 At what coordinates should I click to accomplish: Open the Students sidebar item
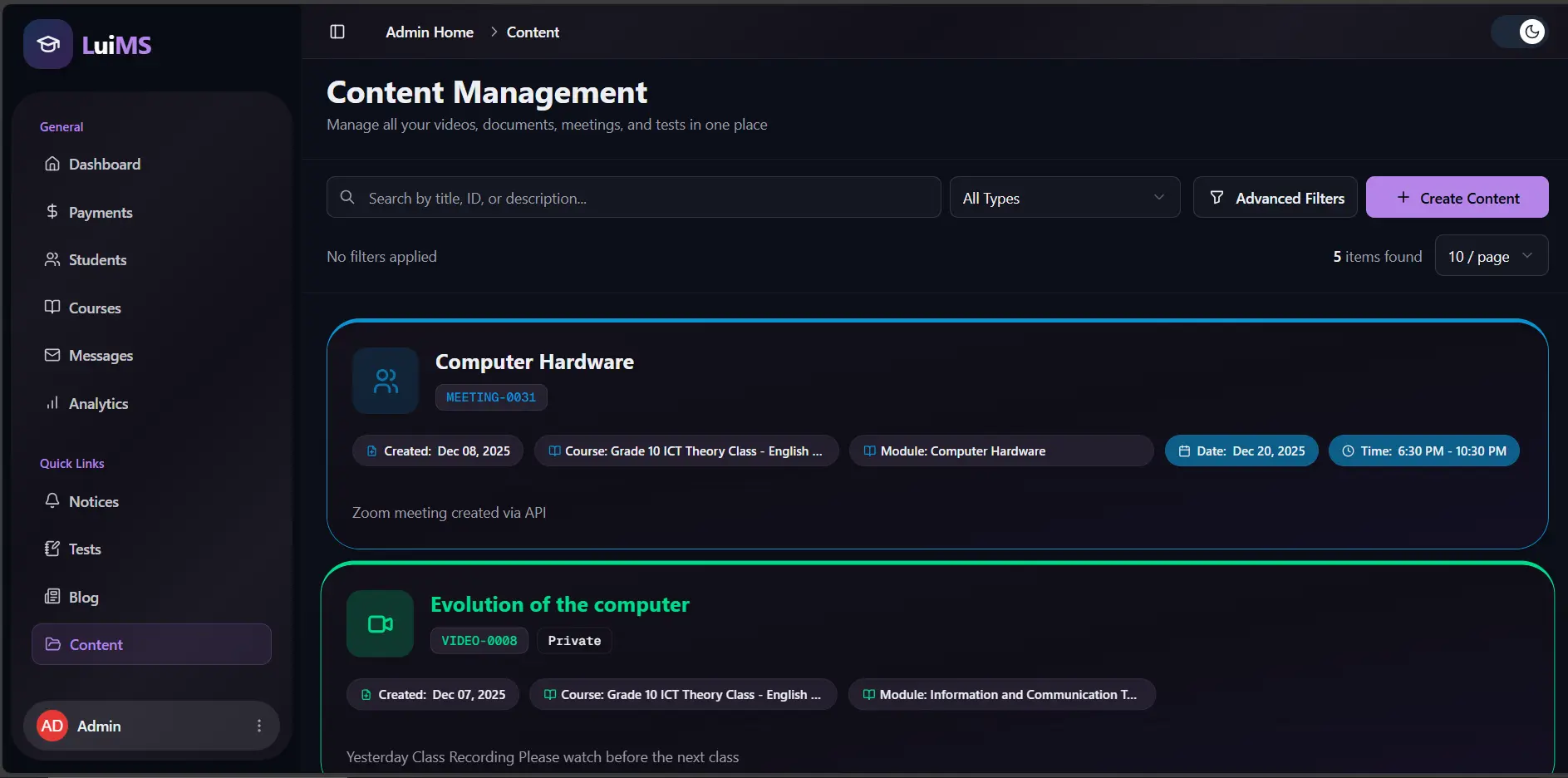(x=97, y=260)
